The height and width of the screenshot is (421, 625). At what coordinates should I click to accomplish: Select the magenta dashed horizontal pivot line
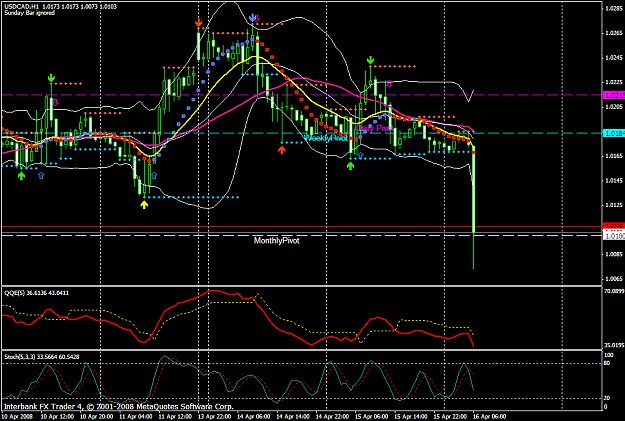pyautogui.click(x=302, y=95)
